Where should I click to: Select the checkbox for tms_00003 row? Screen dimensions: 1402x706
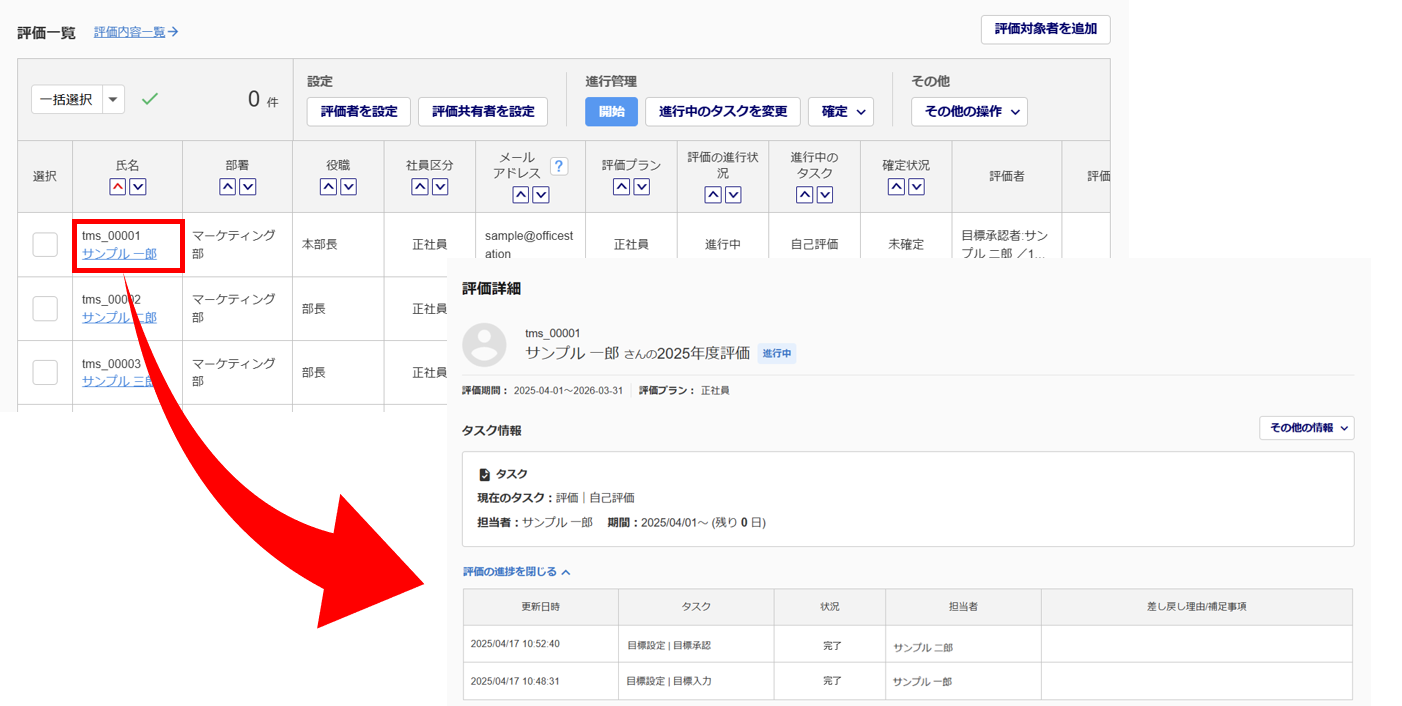click(x=45, y=372)
